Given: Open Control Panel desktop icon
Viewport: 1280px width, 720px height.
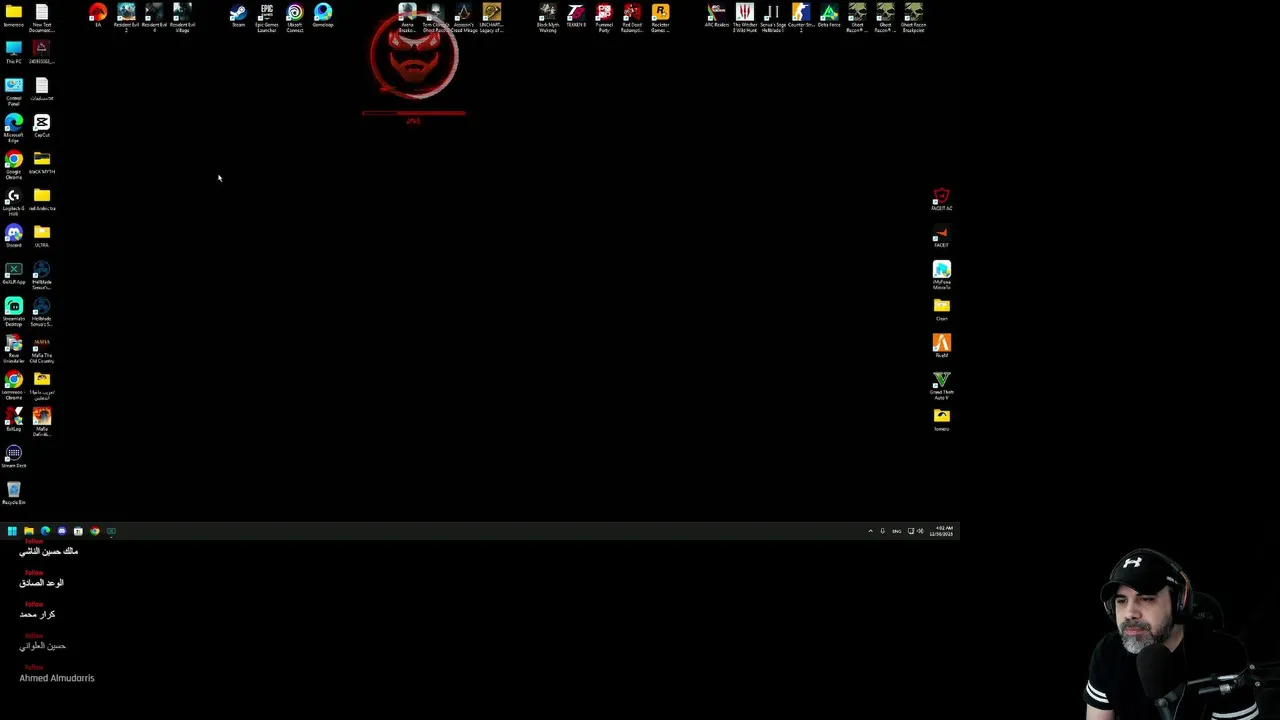Looking at the screenshot, I should pos(13,91).
